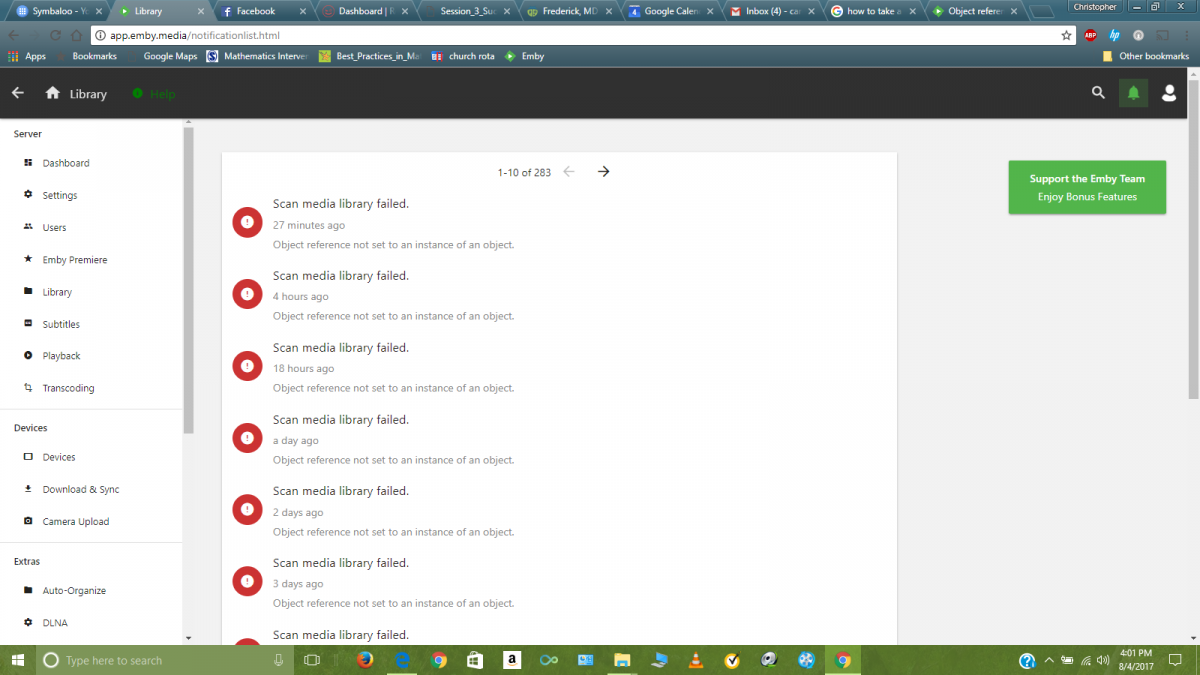Screen dimensions: 1200x675
Task: Open the Other bookmarks folder
Action: [x=1145, y=57]
